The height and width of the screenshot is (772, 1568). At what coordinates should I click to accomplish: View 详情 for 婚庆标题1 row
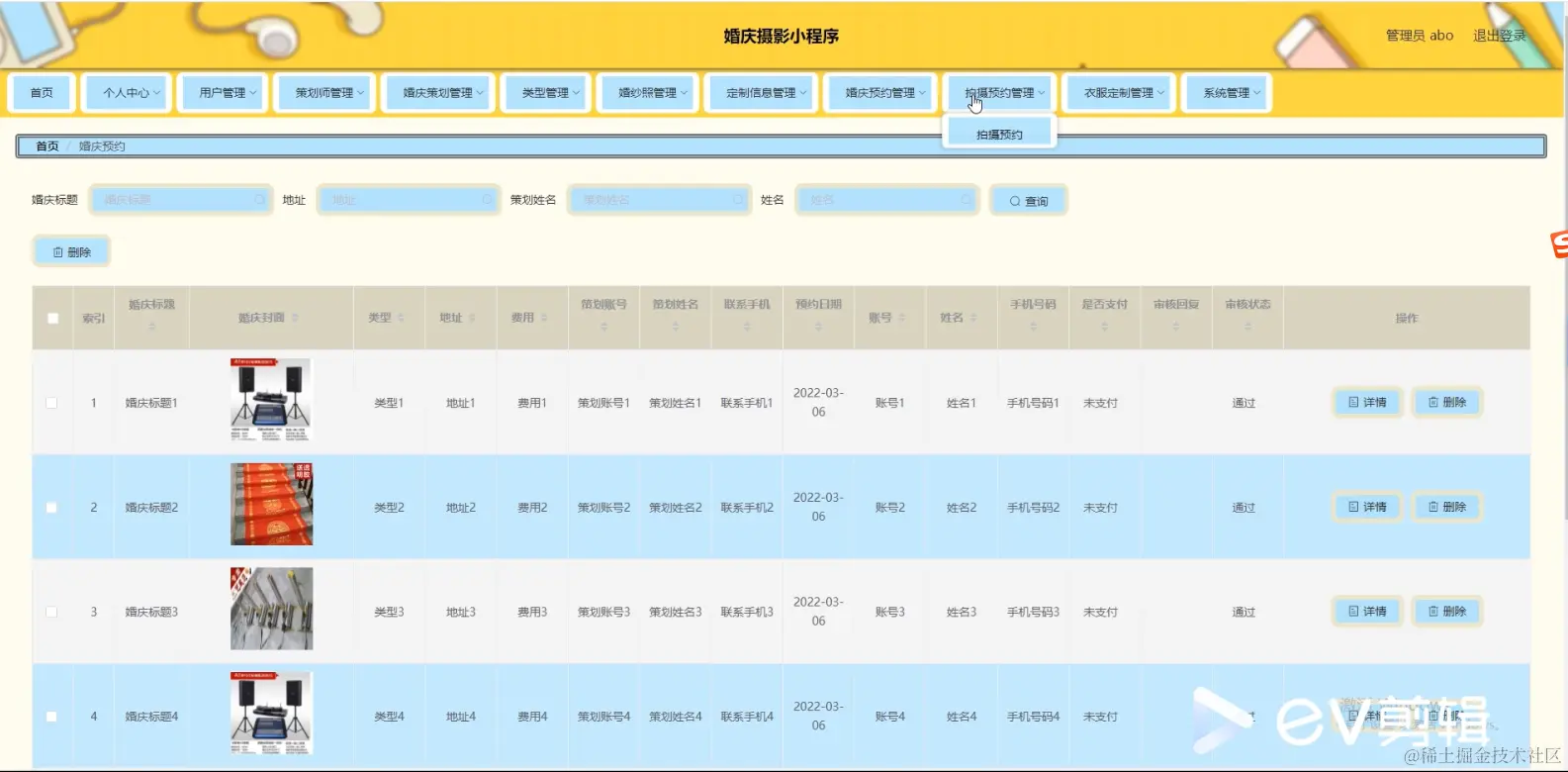1367,403
